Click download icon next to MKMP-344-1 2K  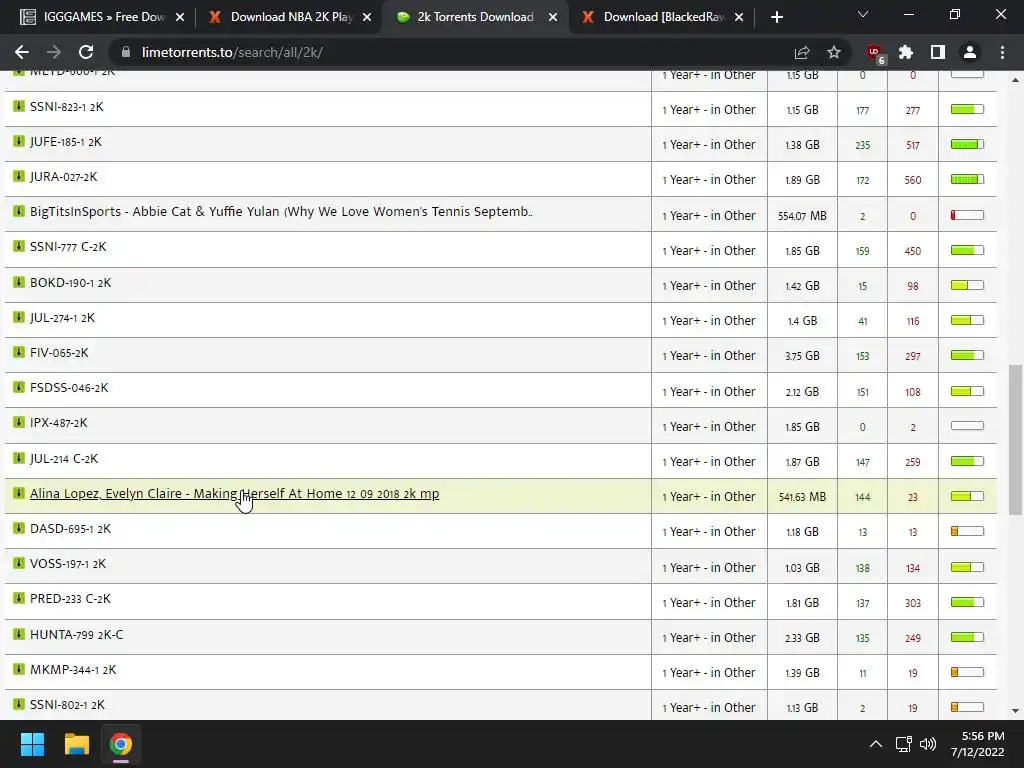pyautogui.click(x=19, y=669)
